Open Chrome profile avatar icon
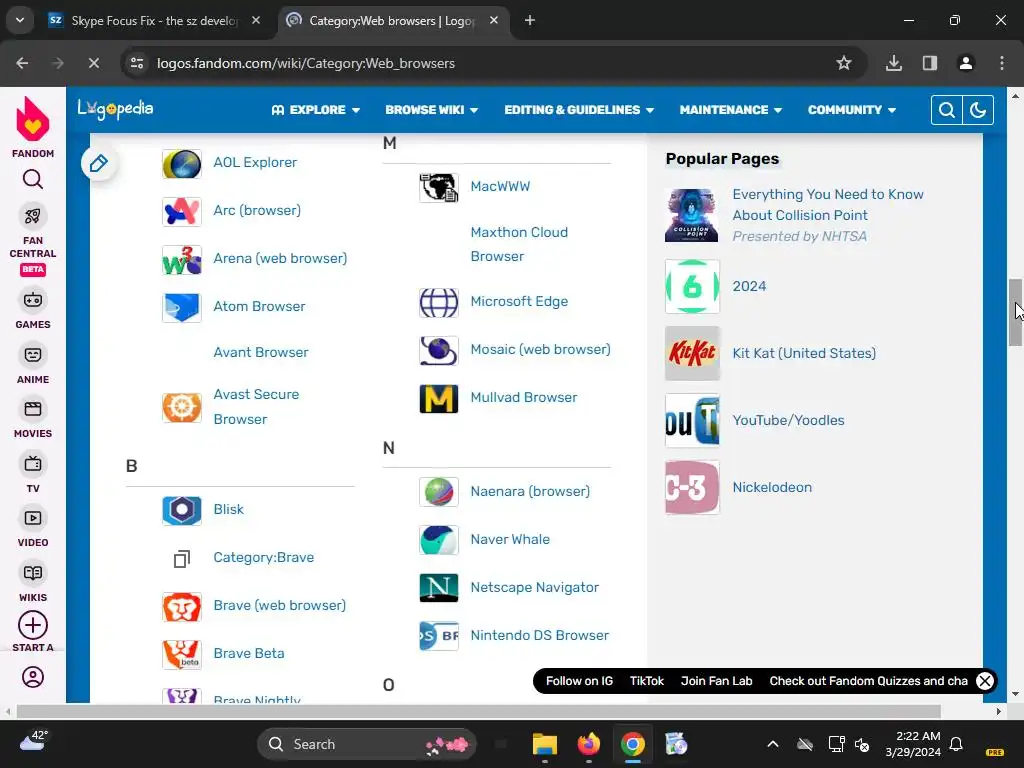 (966, 63)
